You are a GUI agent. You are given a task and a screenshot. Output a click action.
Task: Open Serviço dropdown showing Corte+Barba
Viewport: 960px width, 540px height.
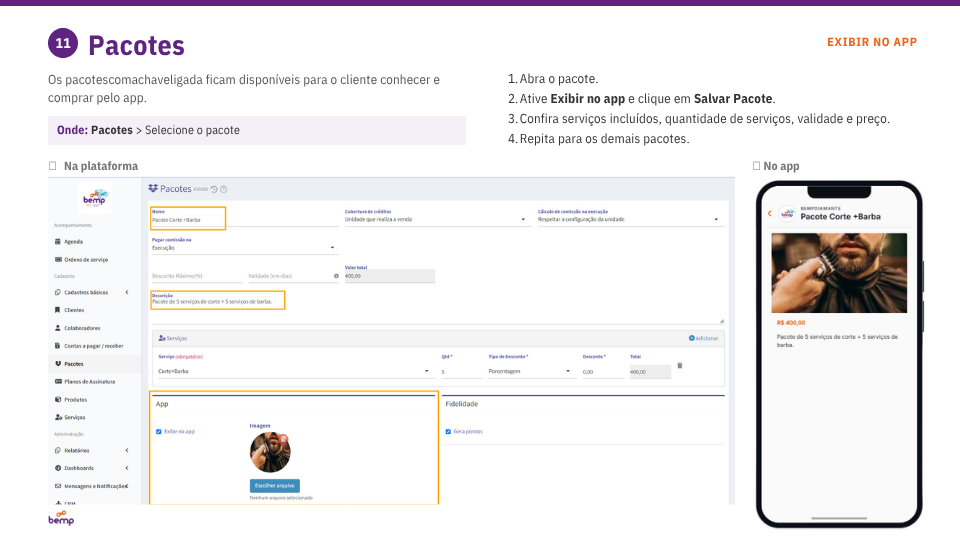tap(294, 371)
